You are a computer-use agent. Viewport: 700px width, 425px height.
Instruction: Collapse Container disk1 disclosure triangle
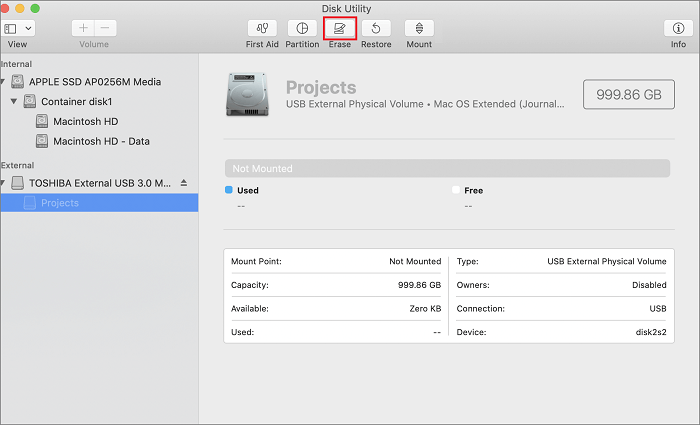[x=14, y=102]
